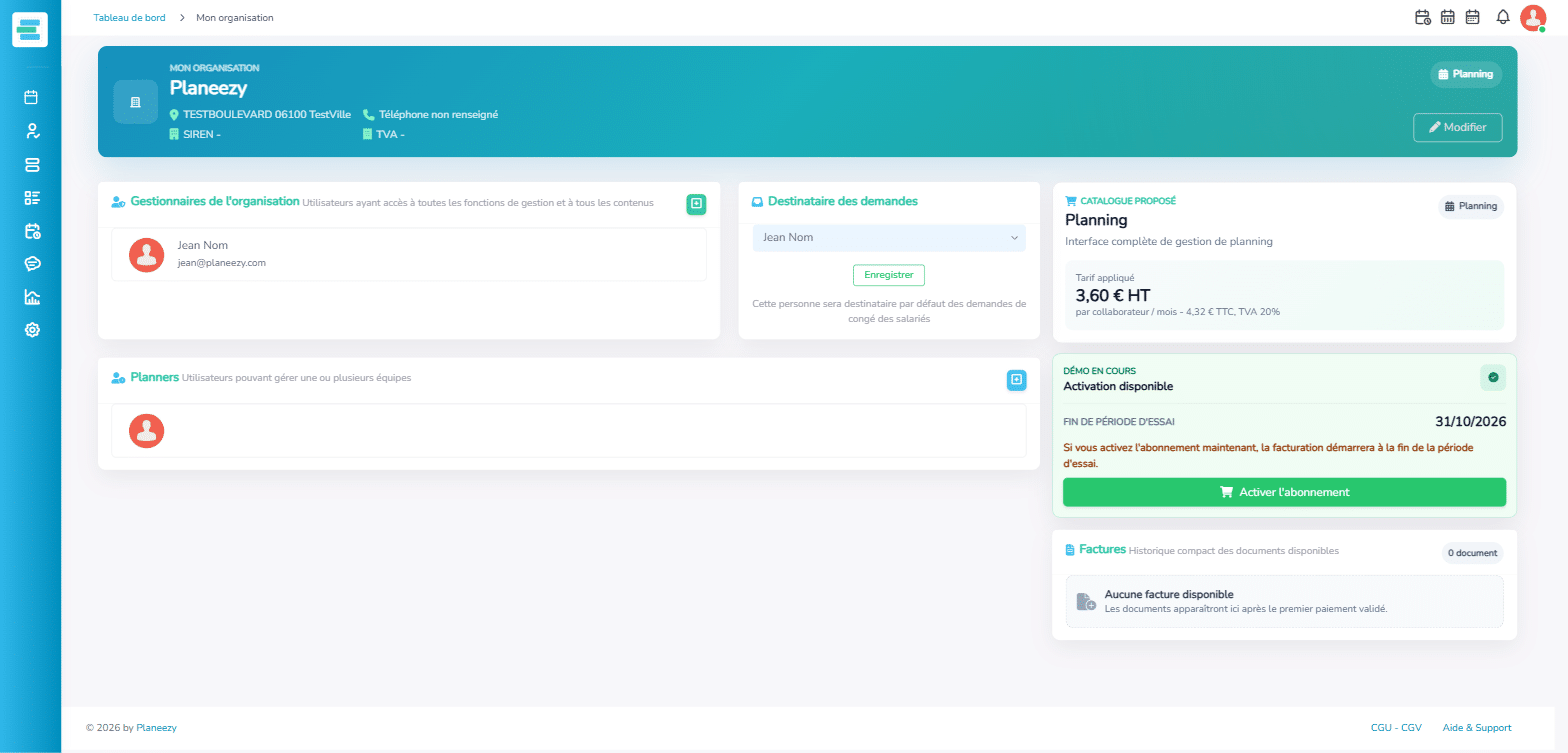
Task: Click the Planeezy footer link
Action: pos(157,728)
